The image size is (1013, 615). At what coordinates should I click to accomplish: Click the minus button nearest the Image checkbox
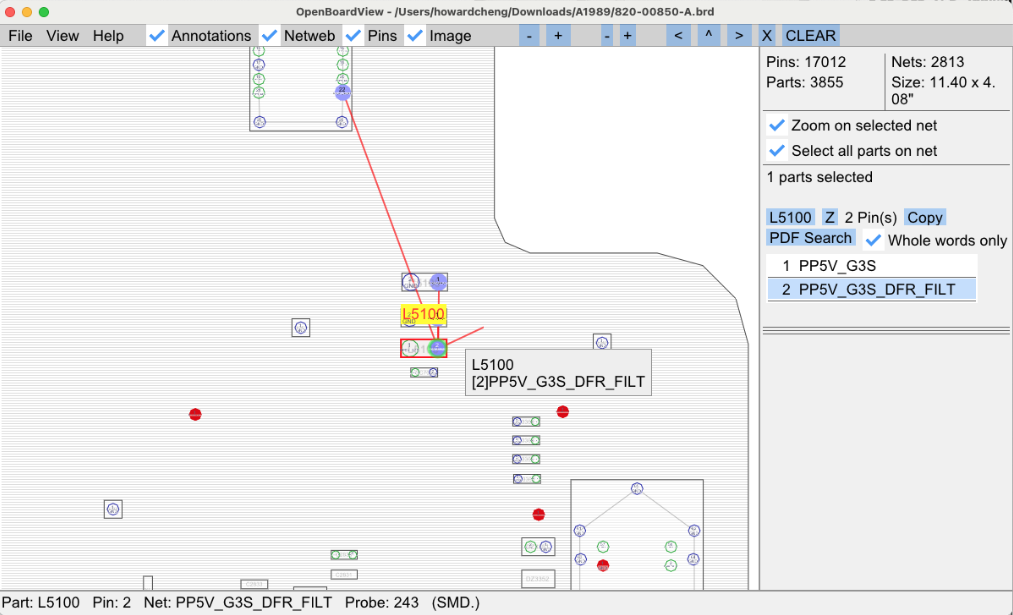pos(529,36)
